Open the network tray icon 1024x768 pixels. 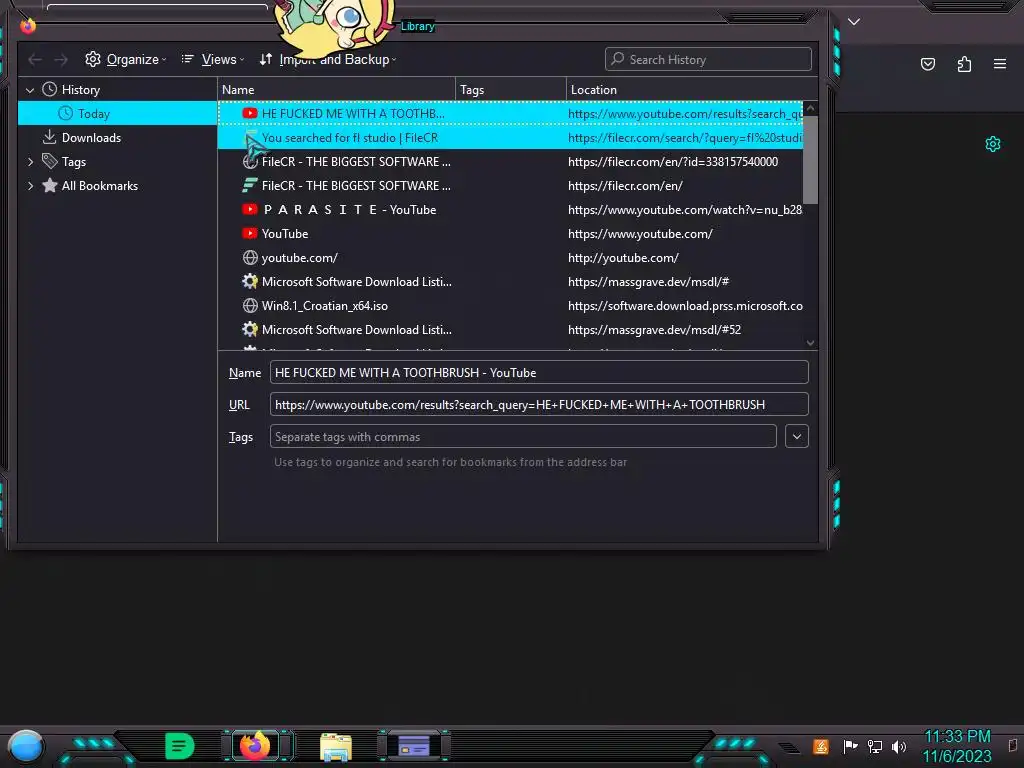[x=874, y=746]
